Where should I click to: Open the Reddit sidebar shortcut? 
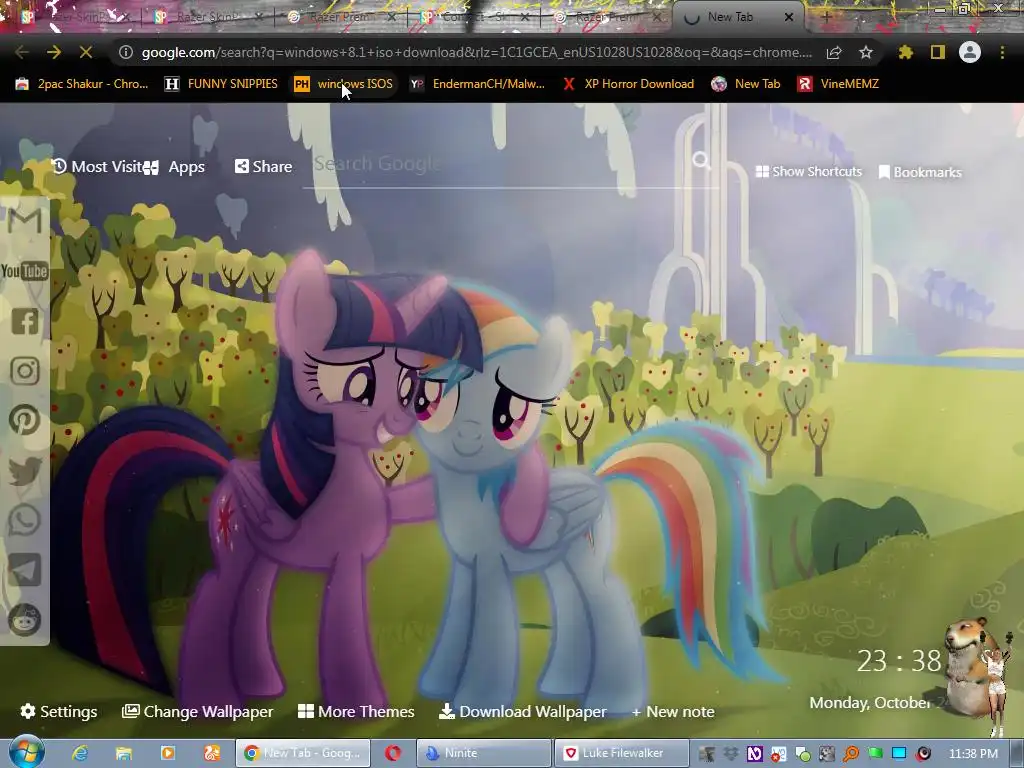25,619
